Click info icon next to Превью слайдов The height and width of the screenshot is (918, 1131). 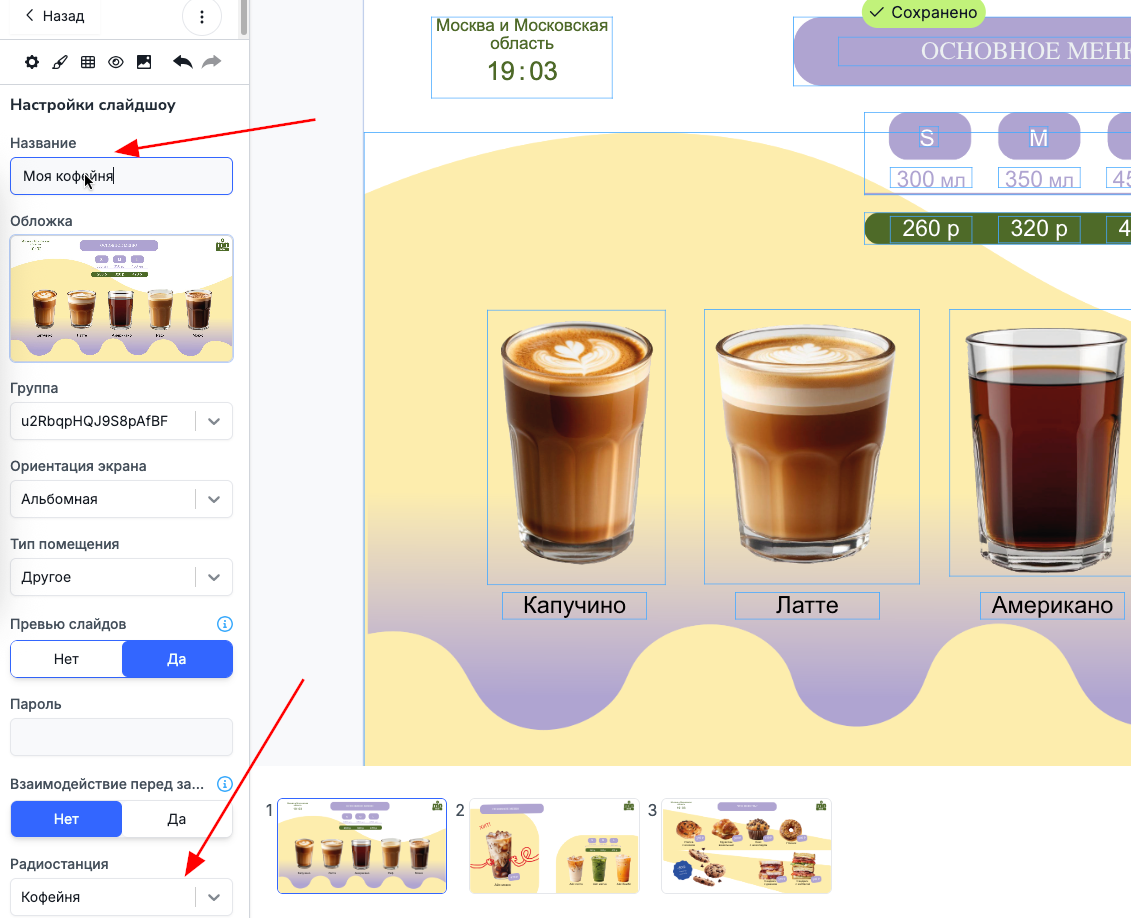(225, 624)
